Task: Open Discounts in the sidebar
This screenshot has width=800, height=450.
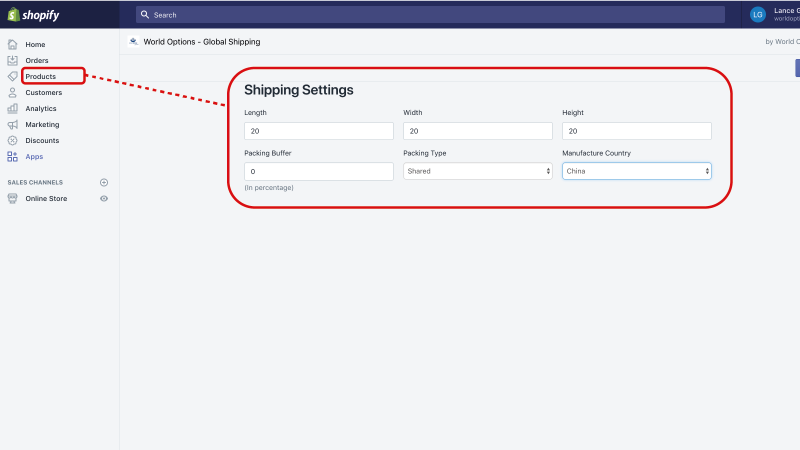Action: [42, 140]
